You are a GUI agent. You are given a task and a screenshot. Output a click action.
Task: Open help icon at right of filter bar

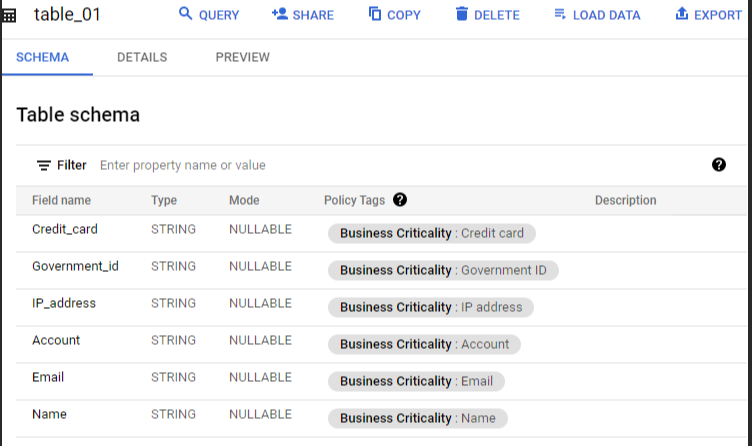[x=718, y=165]
